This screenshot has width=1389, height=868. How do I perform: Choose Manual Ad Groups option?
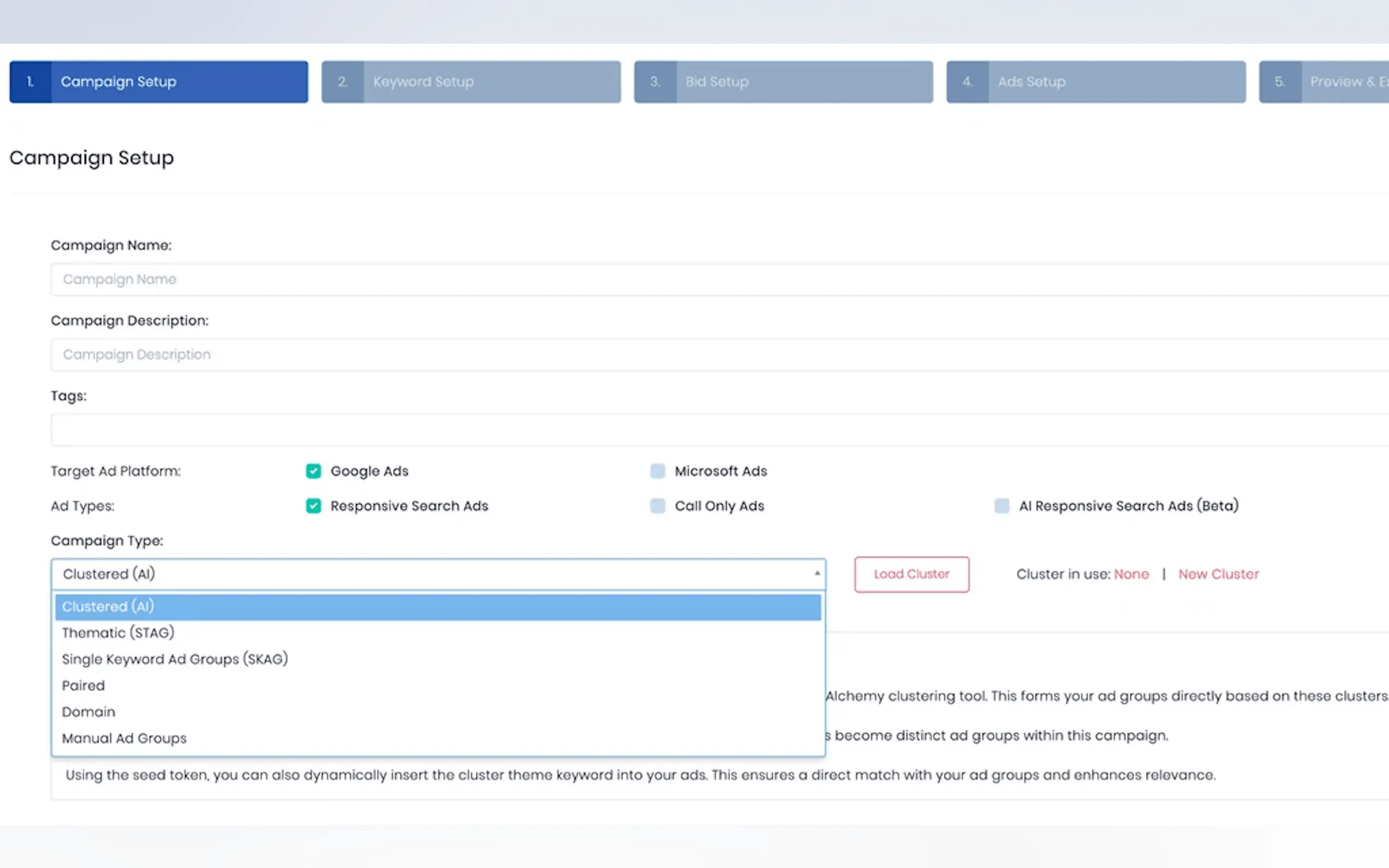(124, 738)
